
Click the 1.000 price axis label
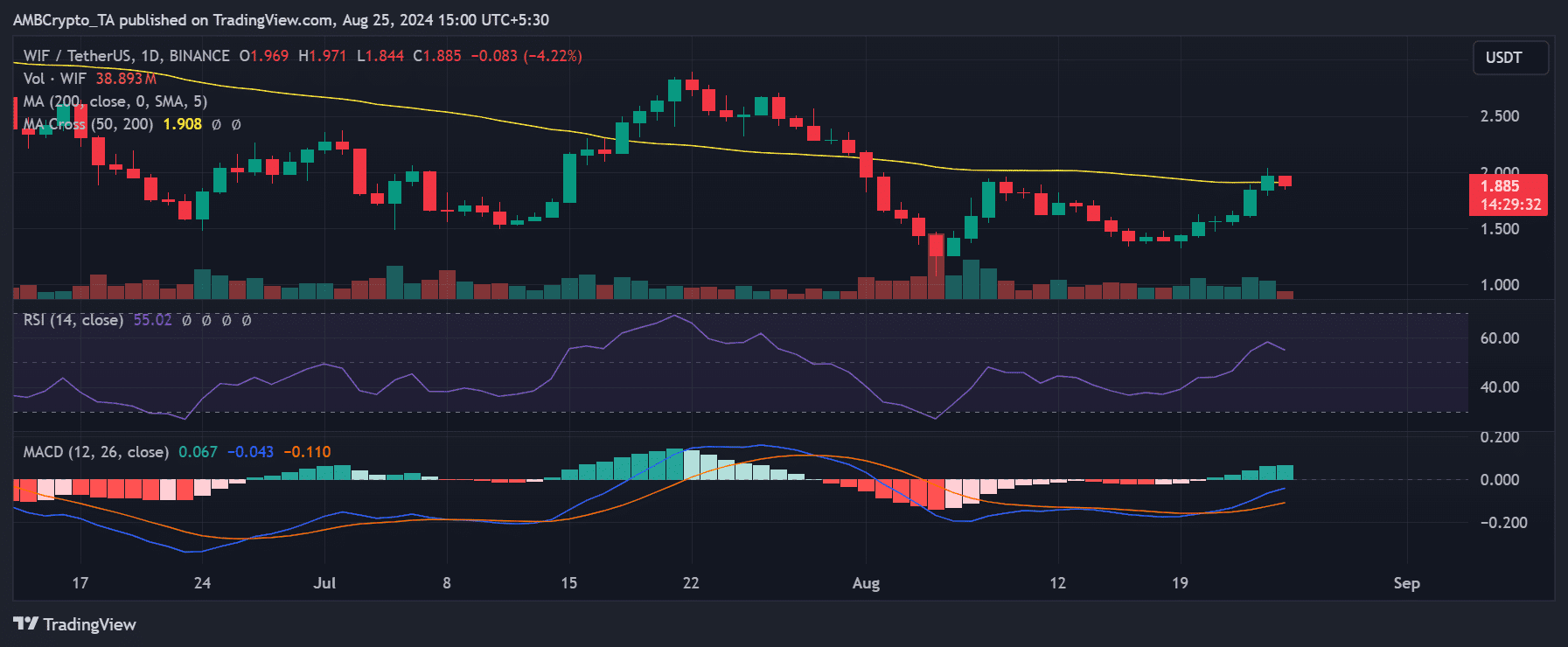click(x=1499, y=285)
